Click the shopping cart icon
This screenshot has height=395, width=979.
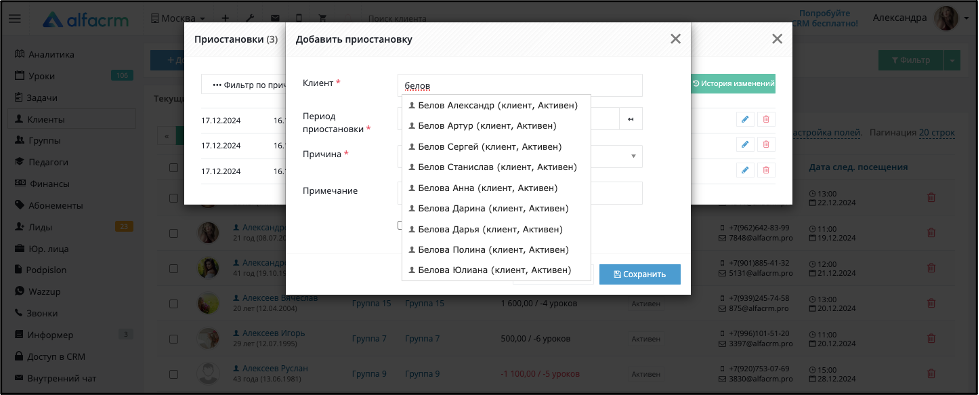(x=323, y=19)
